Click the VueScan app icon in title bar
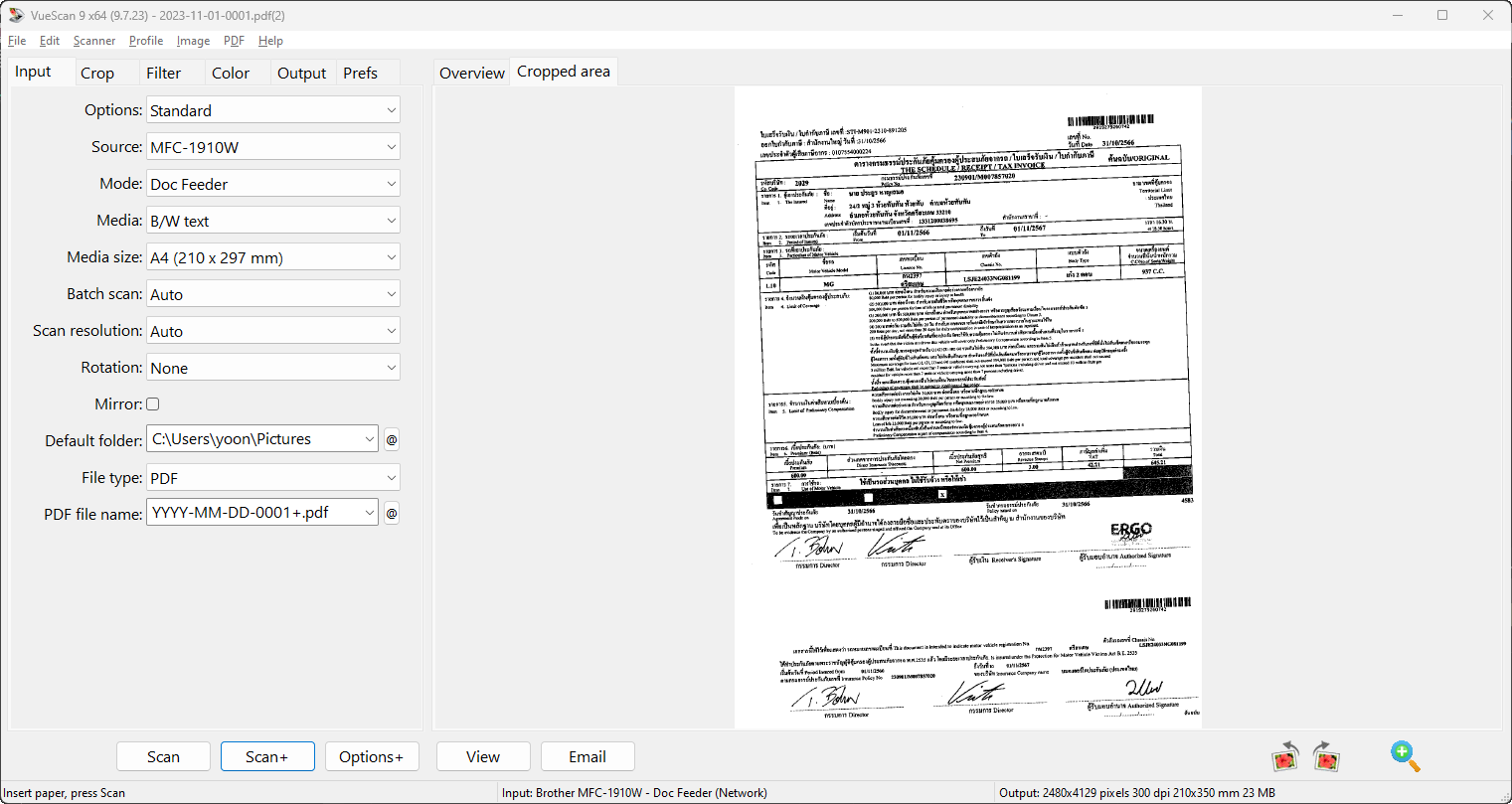1512x804 pixels. click(15, 15)
